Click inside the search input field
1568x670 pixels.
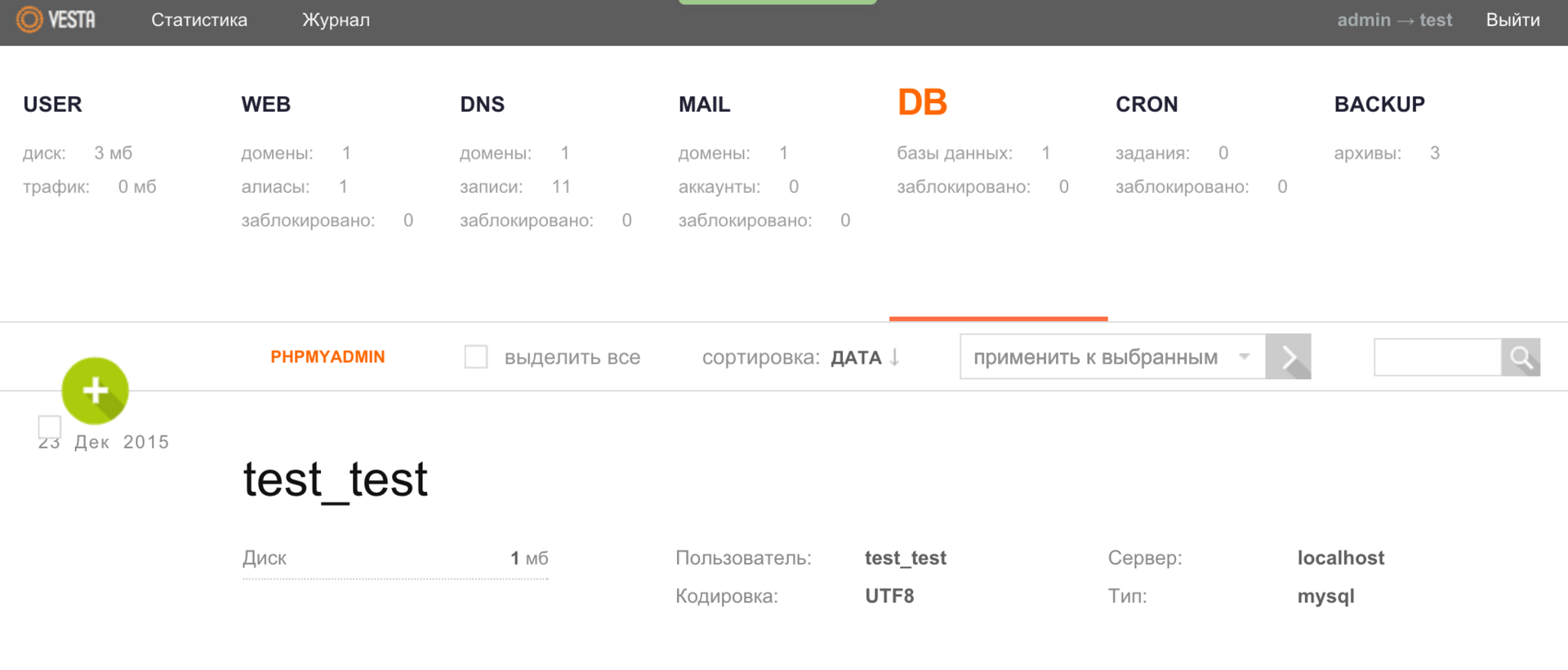pos(1437,357)
